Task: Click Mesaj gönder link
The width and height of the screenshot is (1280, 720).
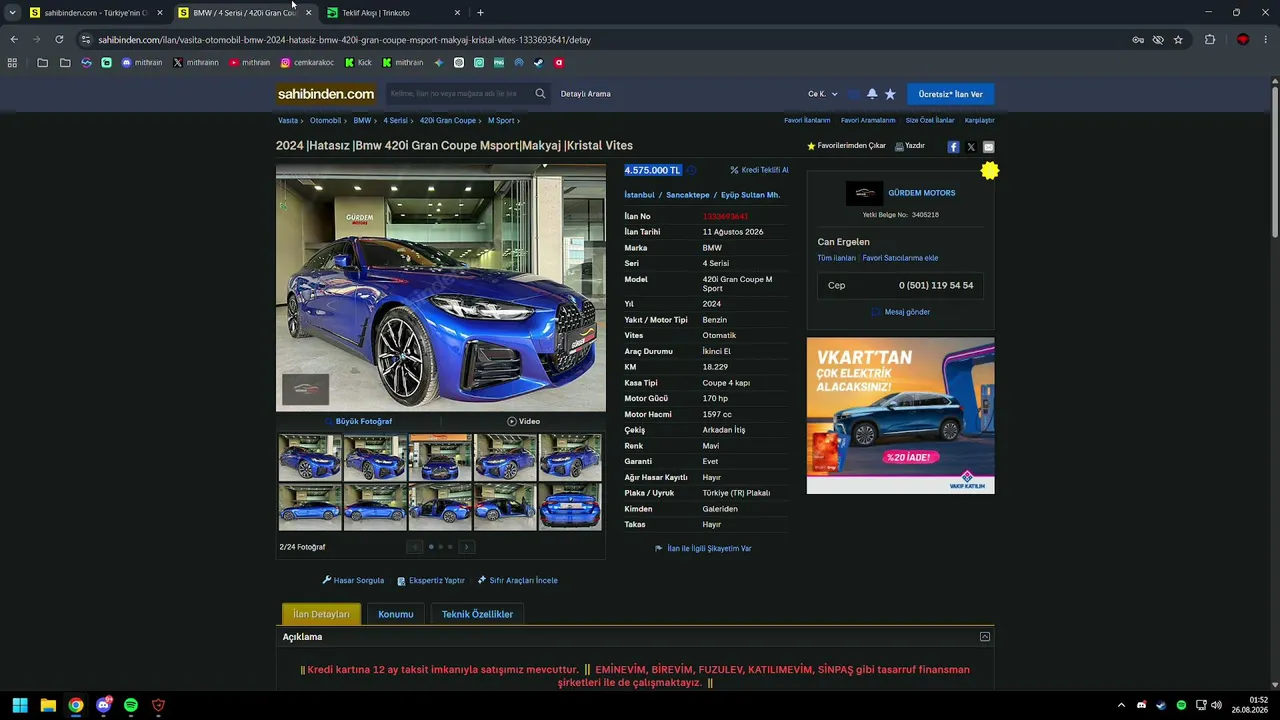Action: pos(901,312)
